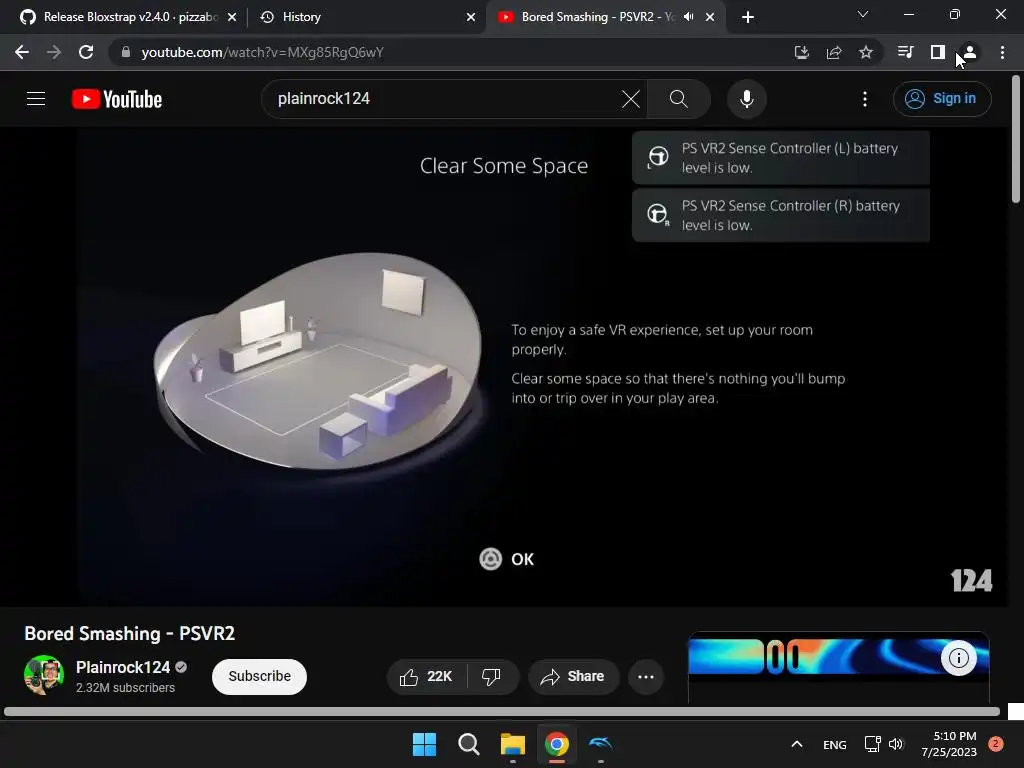Bookmark this page with the star
This screenshot has height=768, width=1024.
[x=866, y=52]
